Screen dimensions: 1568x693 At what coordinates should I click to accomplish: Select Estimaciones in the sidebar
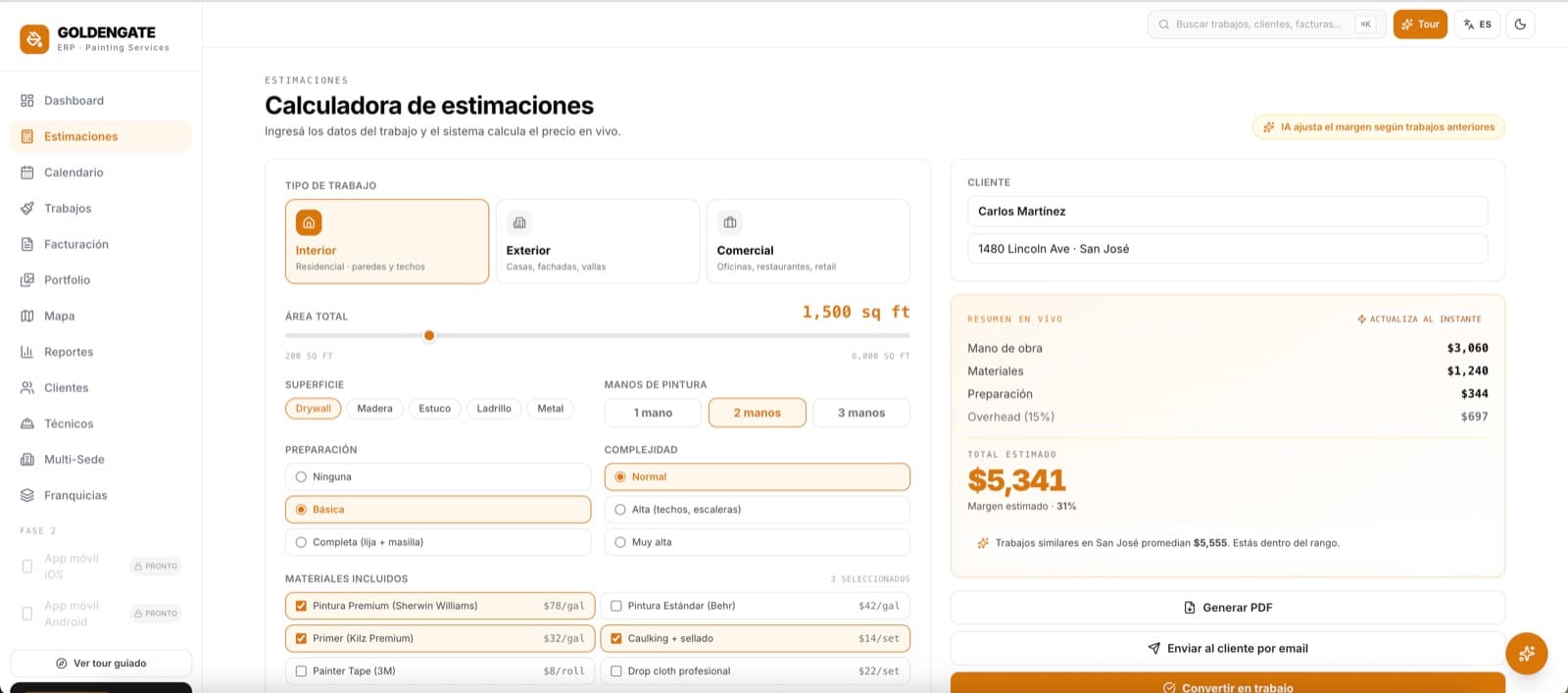101,136
